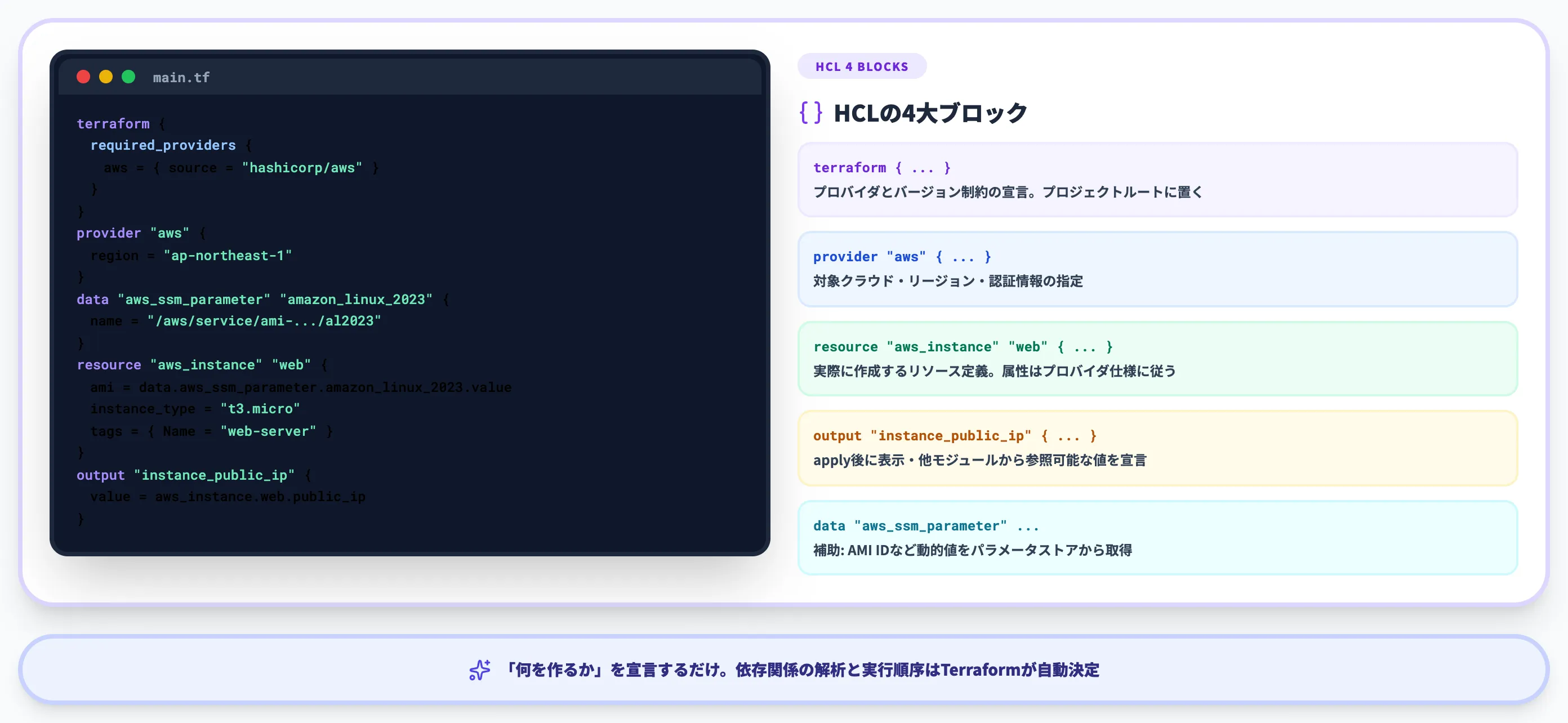Click the provider "aws" code line
Screen dimensions: 1568x723
click(141, 233)
